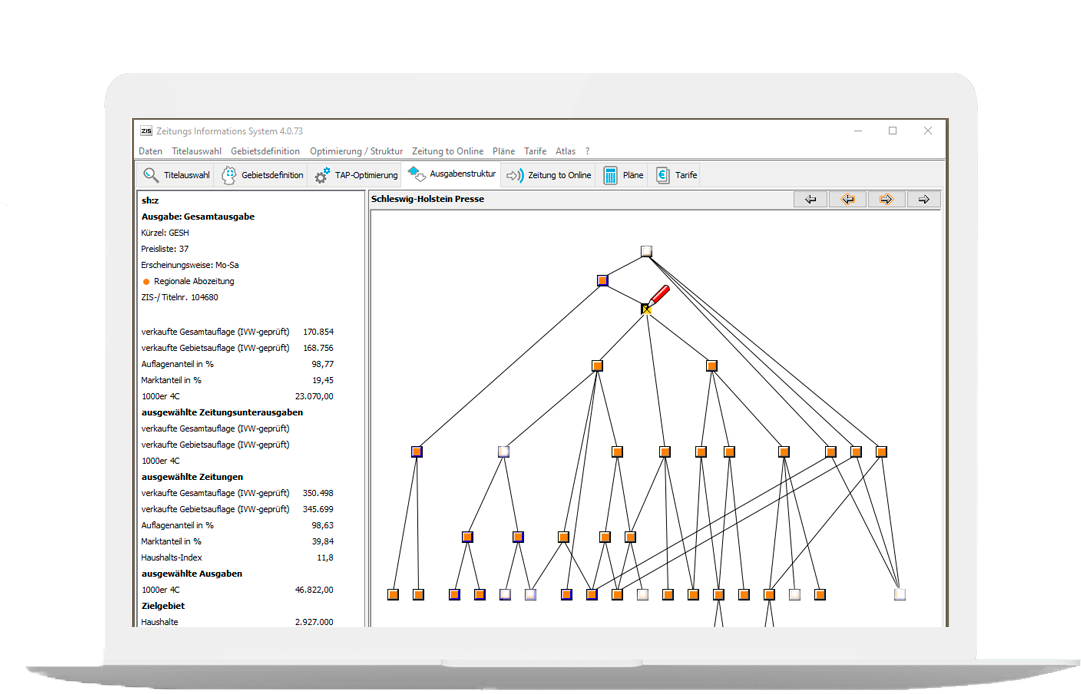The height and width of the screenshot is (694, 1081).
Task: Click the euro Tarife toolbar icon
Action: (x=662, y=175)
